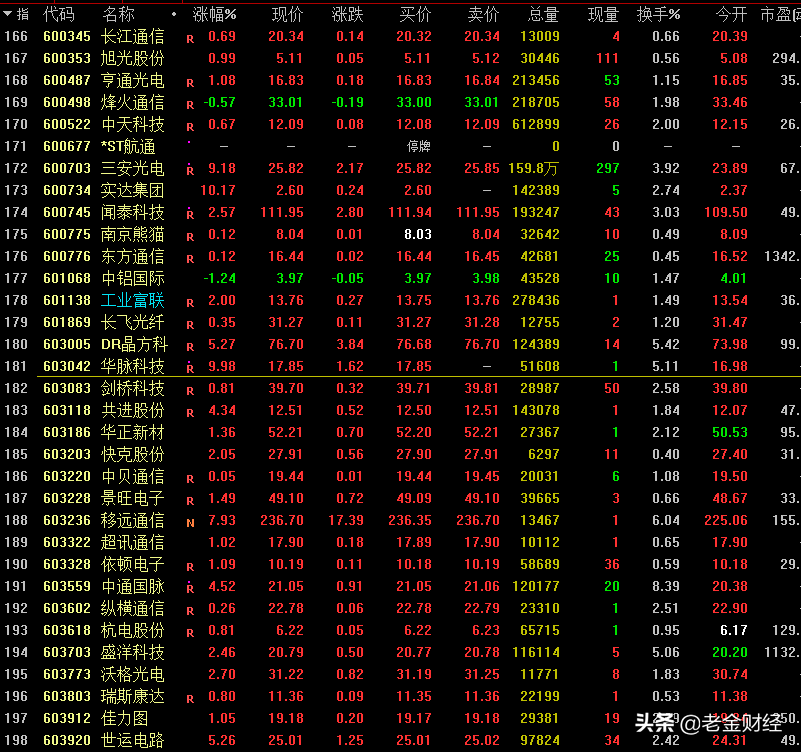This screenshot has width=801, height=752.
Task: Click the 总量 column header
Action: (x=543, y=14)
